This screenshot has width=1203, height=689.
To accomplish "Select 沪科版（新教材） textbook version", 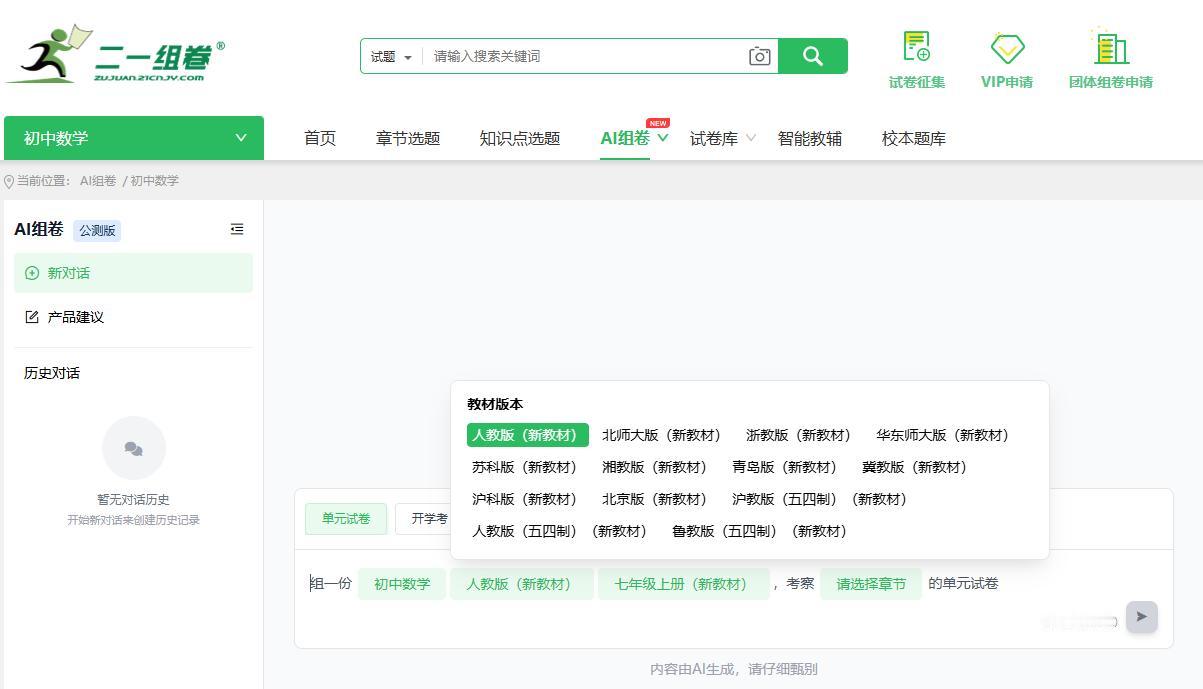I will point(525,499).
